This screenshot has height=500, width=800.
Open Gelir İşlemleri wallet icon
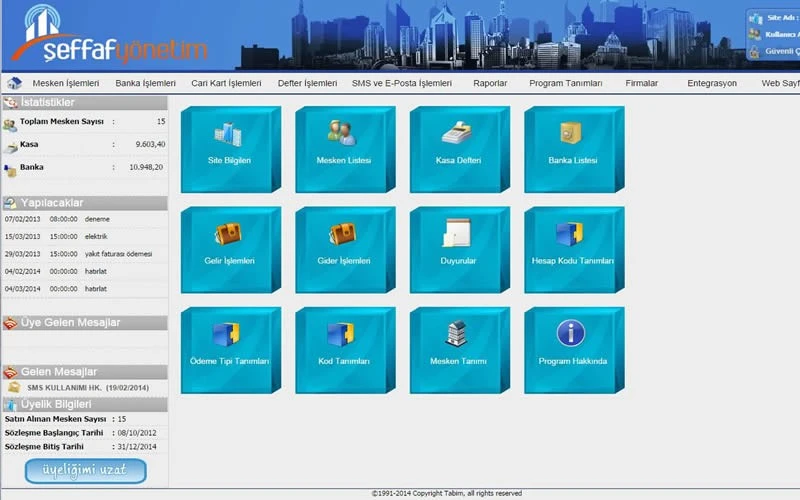[229, 234]
